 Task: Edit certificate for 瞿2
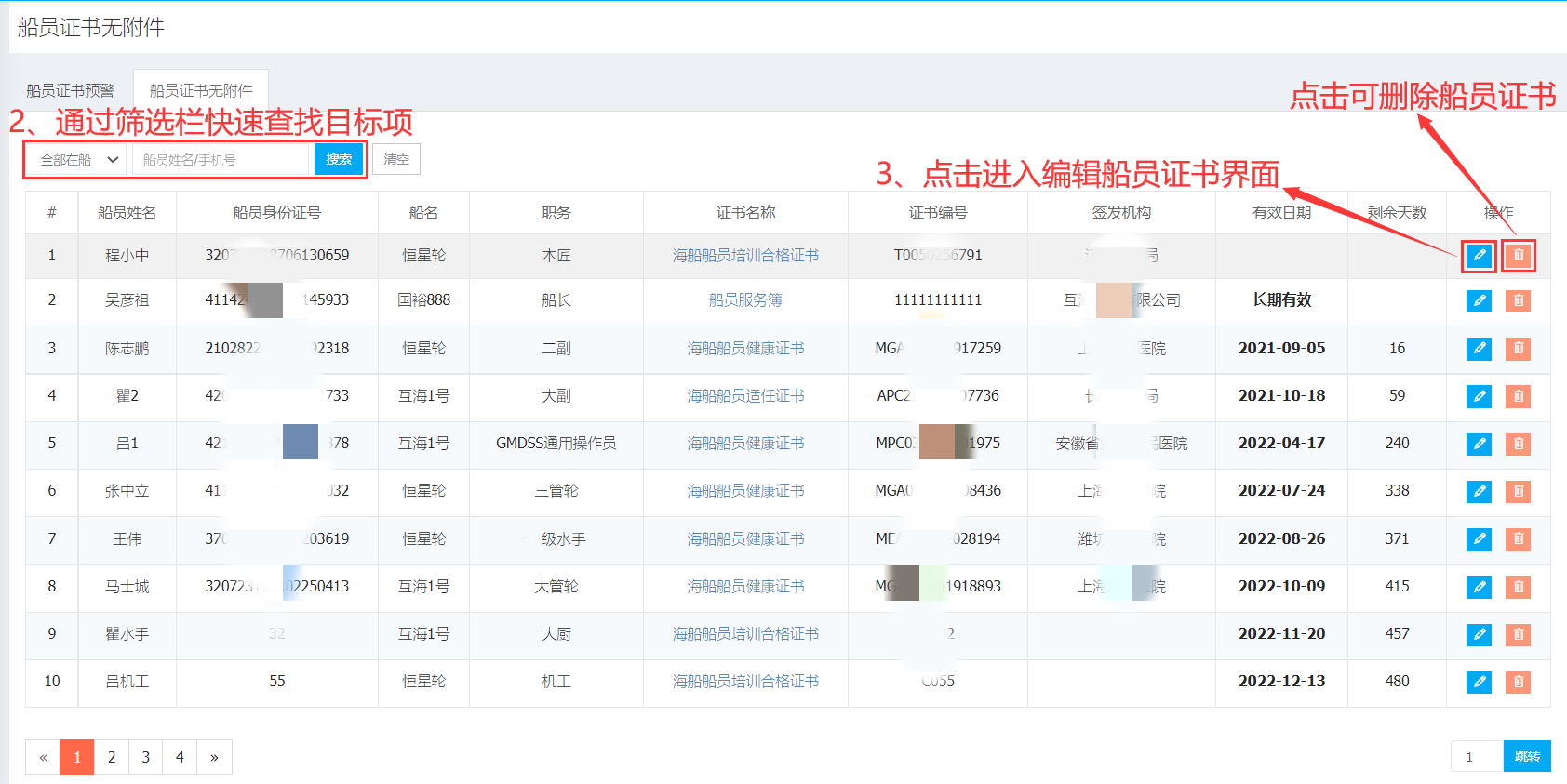pos(1479,396)
